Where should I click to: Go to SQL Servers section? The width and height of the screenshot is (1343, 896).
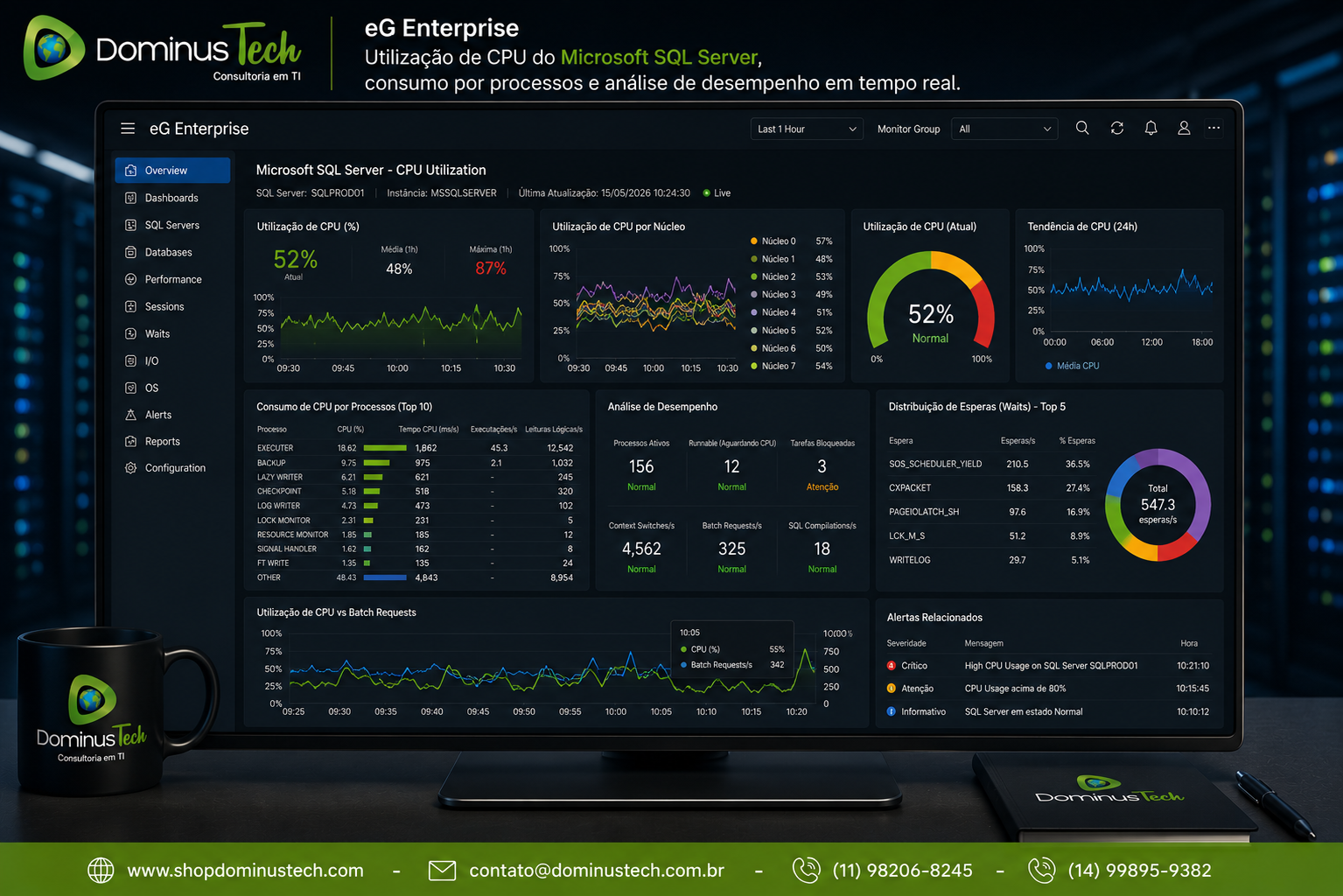(172, 225)
